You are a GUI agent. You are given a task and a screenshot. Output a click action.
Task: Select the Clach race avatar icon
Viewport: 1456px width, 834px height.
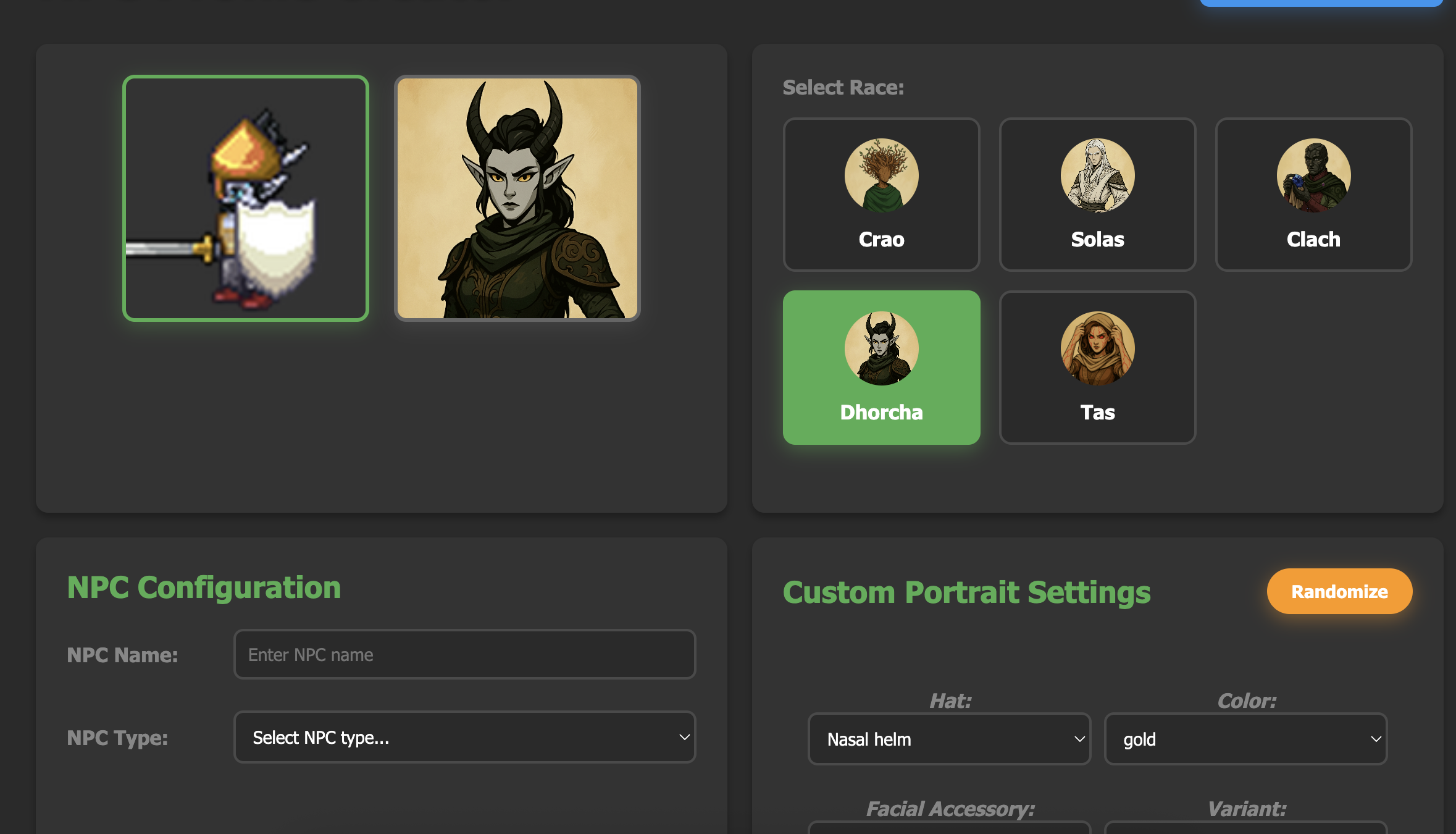tap(1313, 175)
